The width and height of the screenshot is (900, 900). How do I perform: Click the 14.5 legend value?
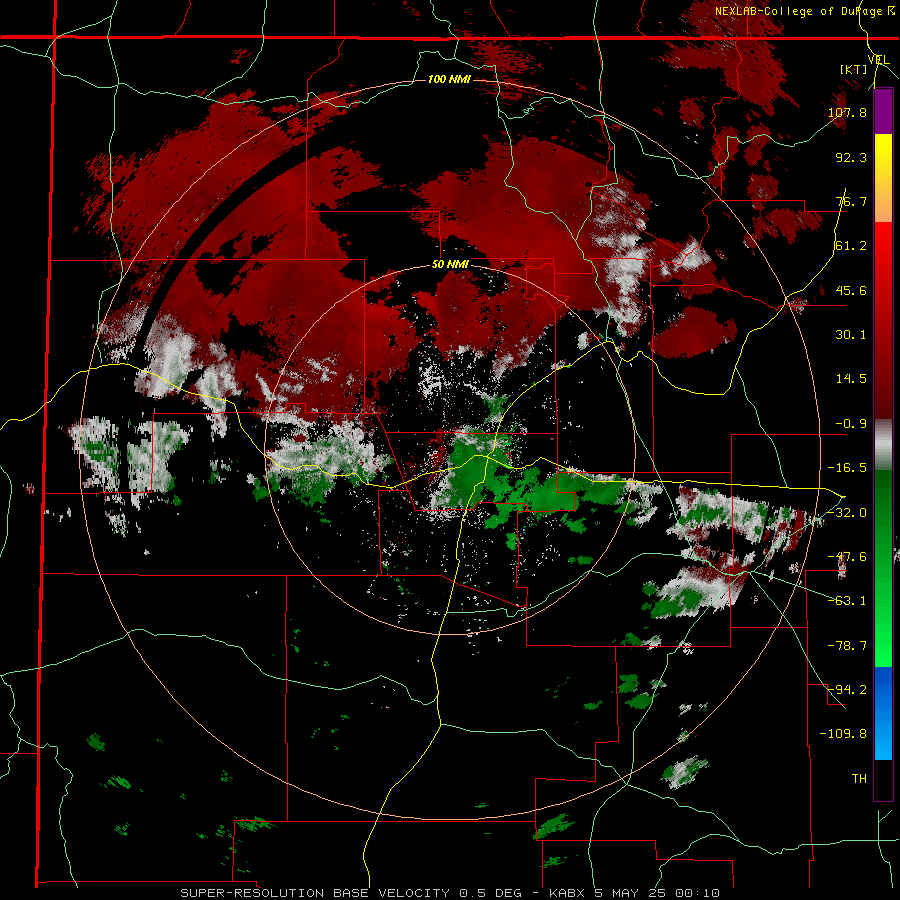pos(851,379)
